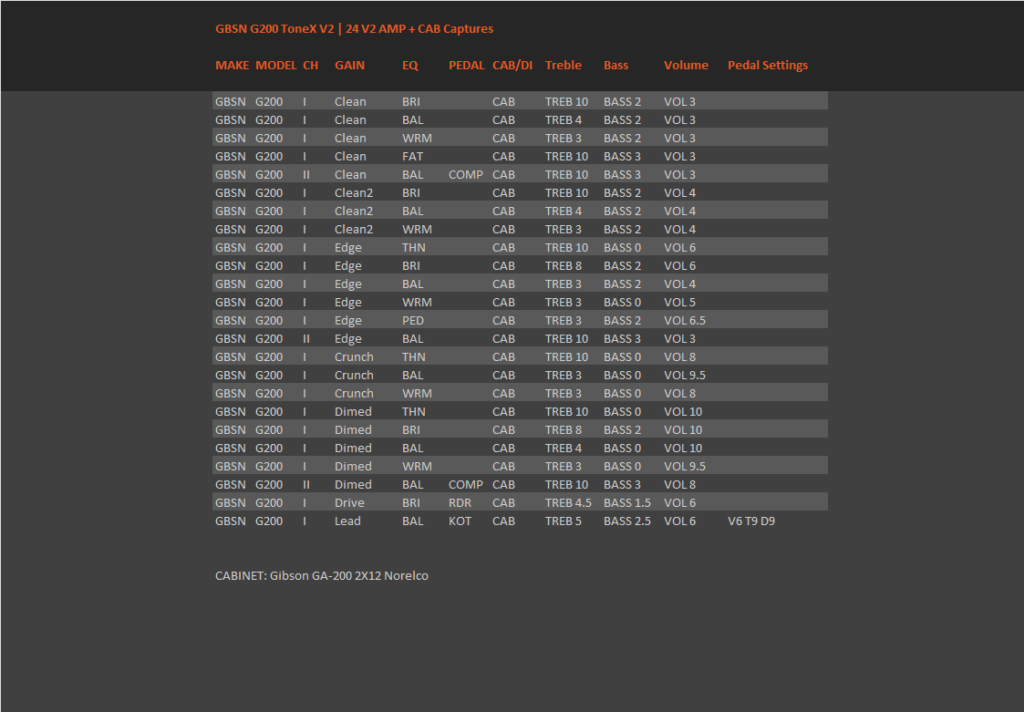The width and height of the screenshot is (1024, 712).
Task: Click the V6 T9 D9 pedal settings cell
Action: (751, 521)
